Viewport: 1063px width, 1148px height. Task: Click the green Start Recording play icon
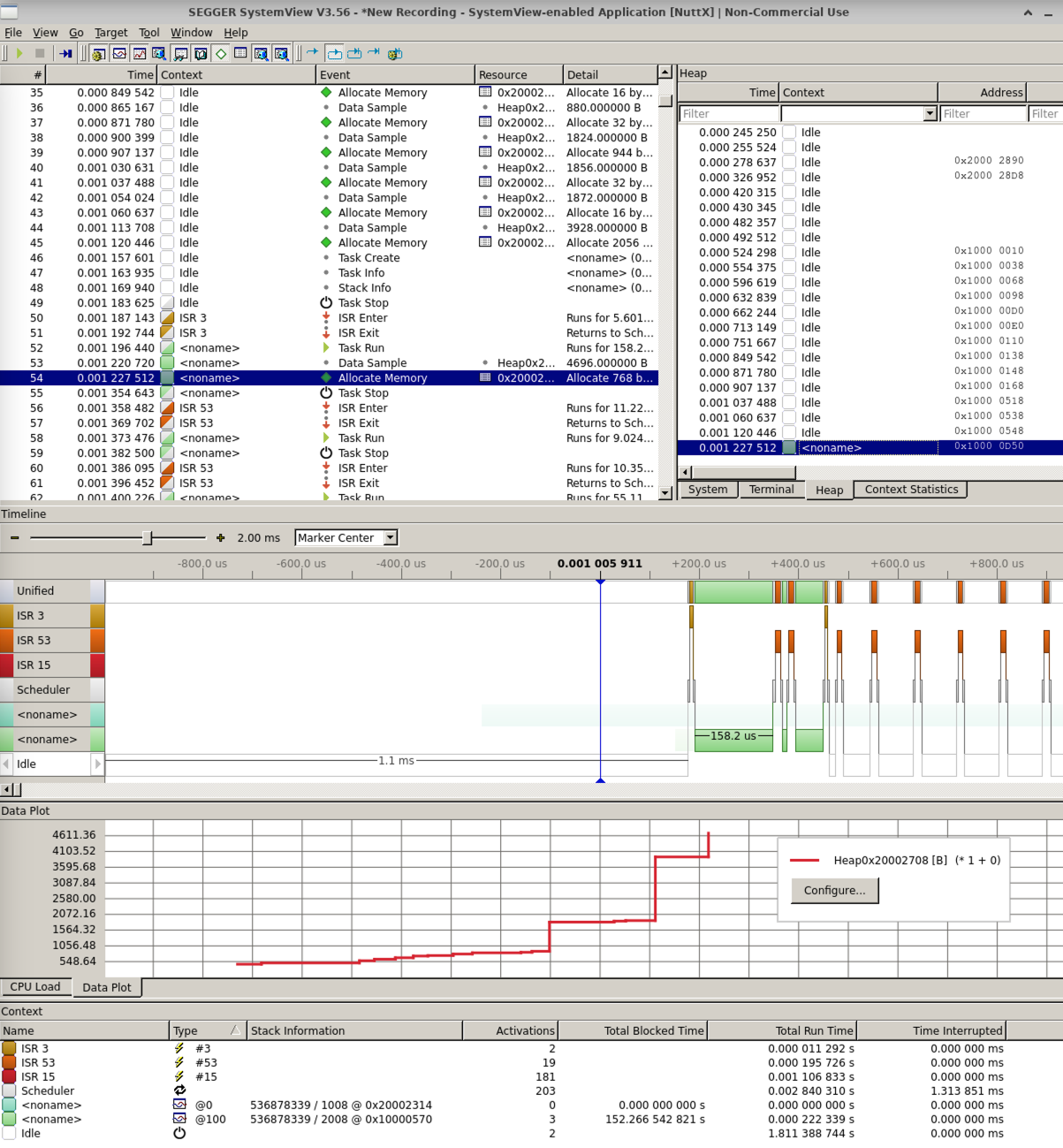[x=19, y=54]
